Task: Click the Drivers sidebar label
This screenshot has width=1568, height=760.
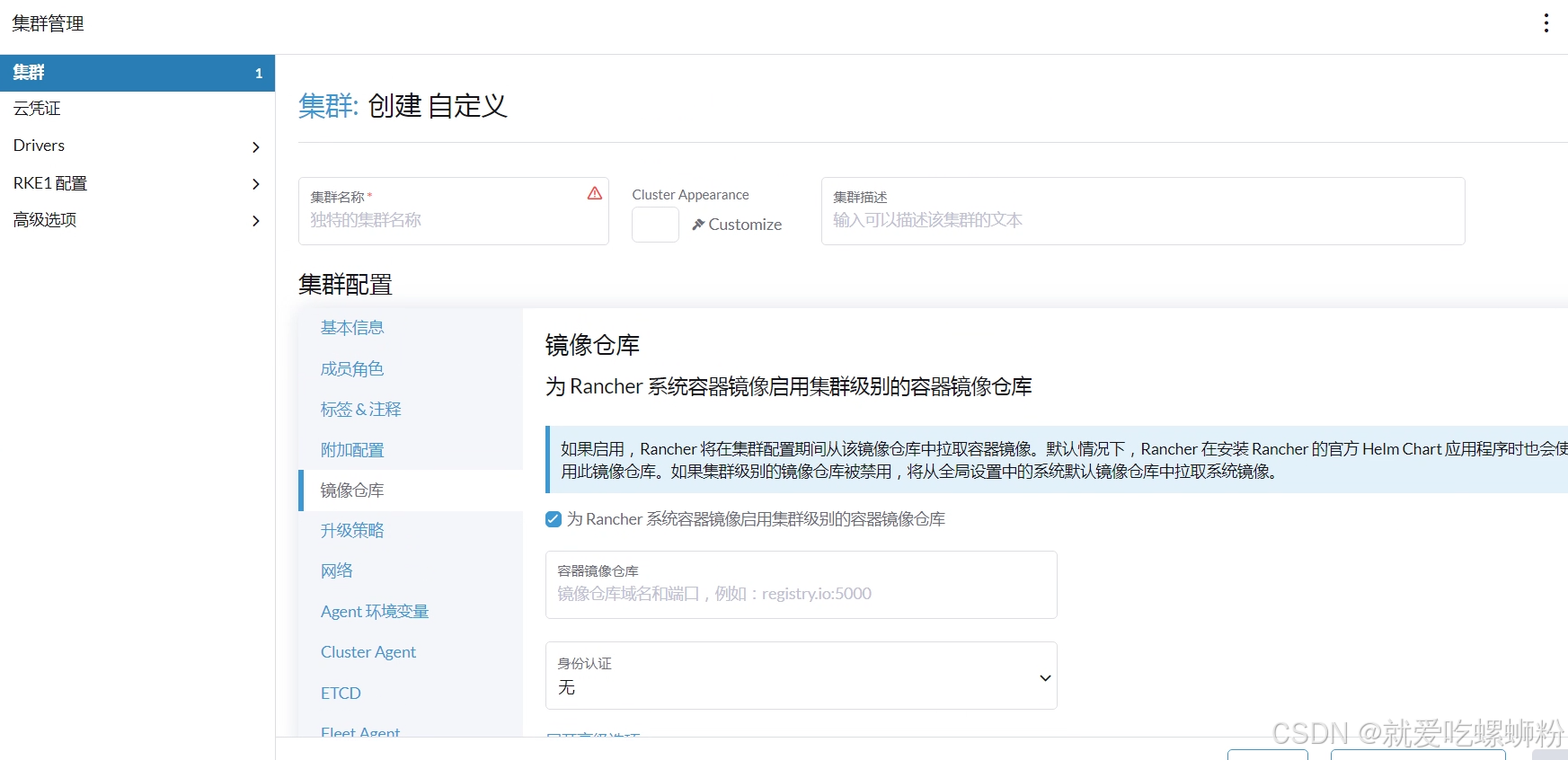Action: coord(39,146)
